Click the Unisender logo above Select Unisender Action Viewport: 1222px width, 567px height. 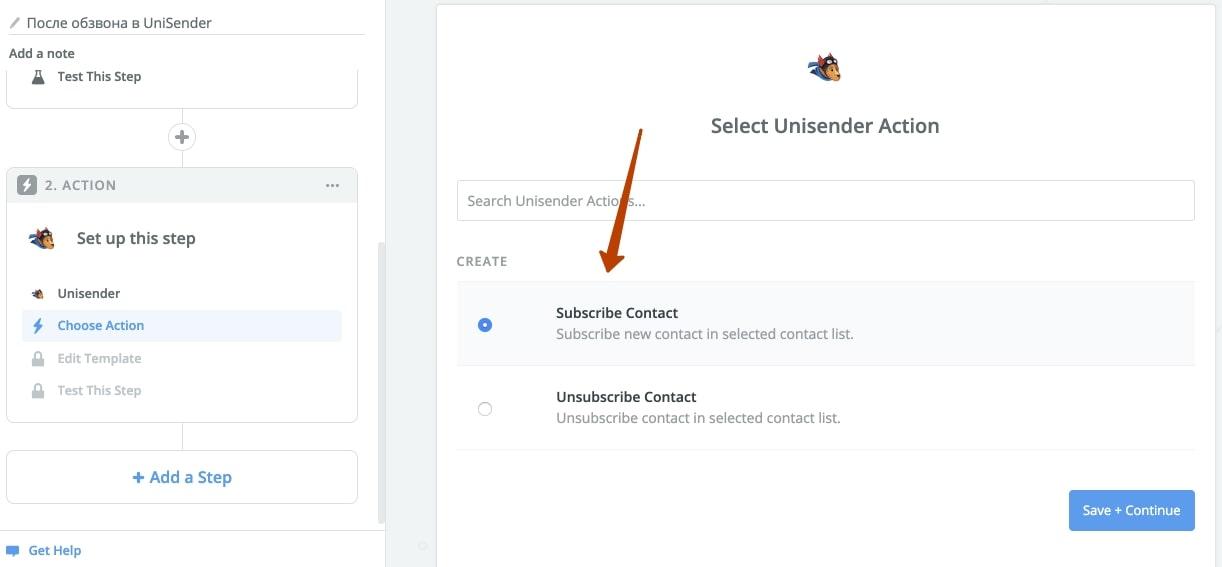(824, 68)
